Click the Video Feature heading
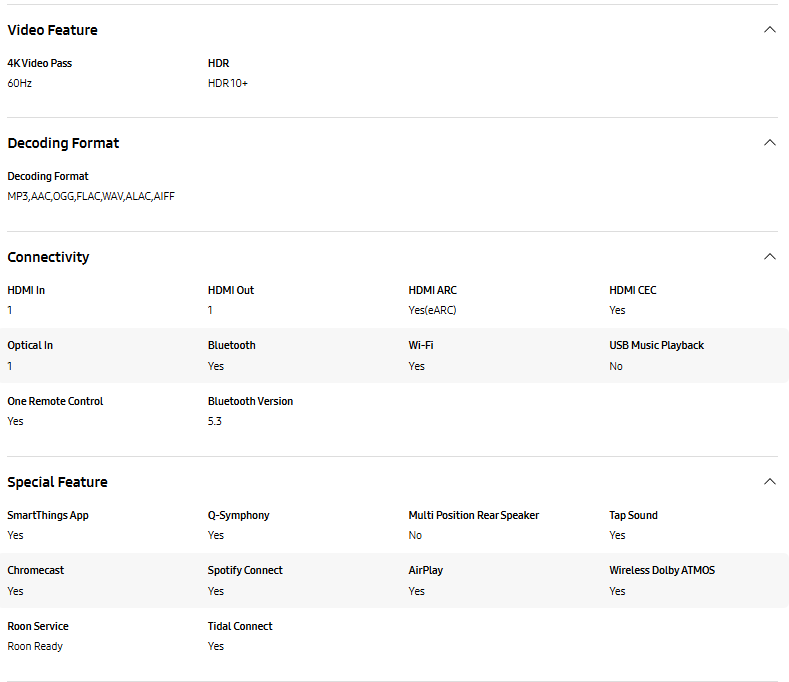The width and height of the screenshot is (789, 682). 52,30
